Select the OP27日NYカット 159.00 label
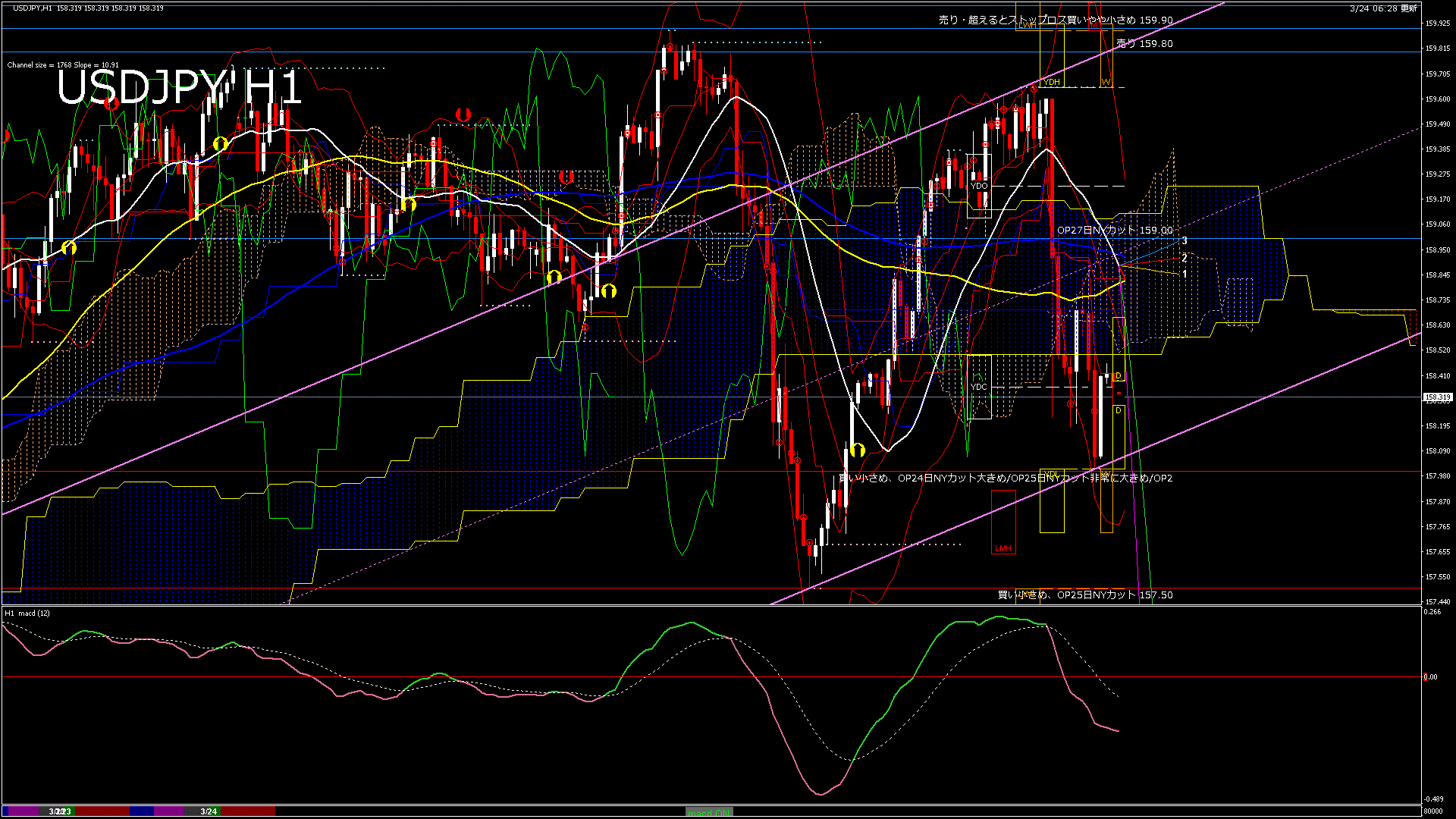This screenshot has height=819, width=1456. click(x=1114, y=230)
